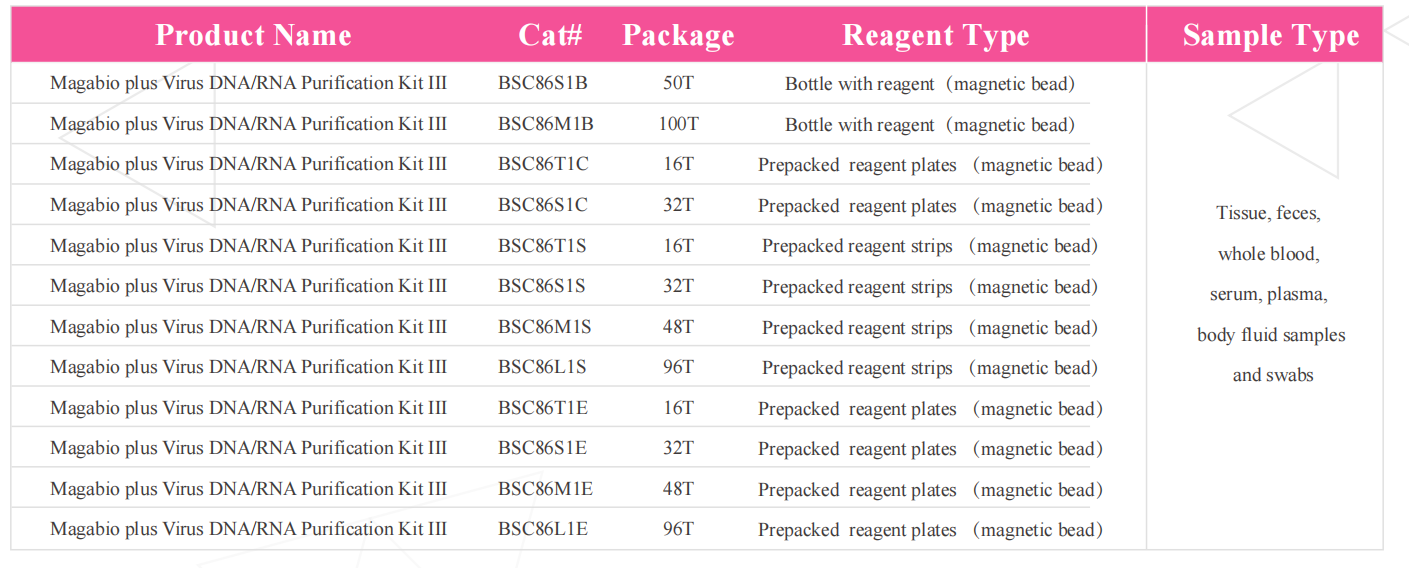Click the Sample Type column header
The height and width of the screenshot is (568, 1409).
coord(1270,35)
